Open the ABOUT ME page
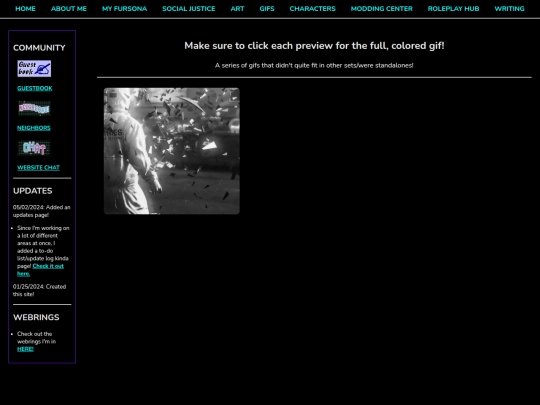This screenshot has height=405, width=540. 69,9
